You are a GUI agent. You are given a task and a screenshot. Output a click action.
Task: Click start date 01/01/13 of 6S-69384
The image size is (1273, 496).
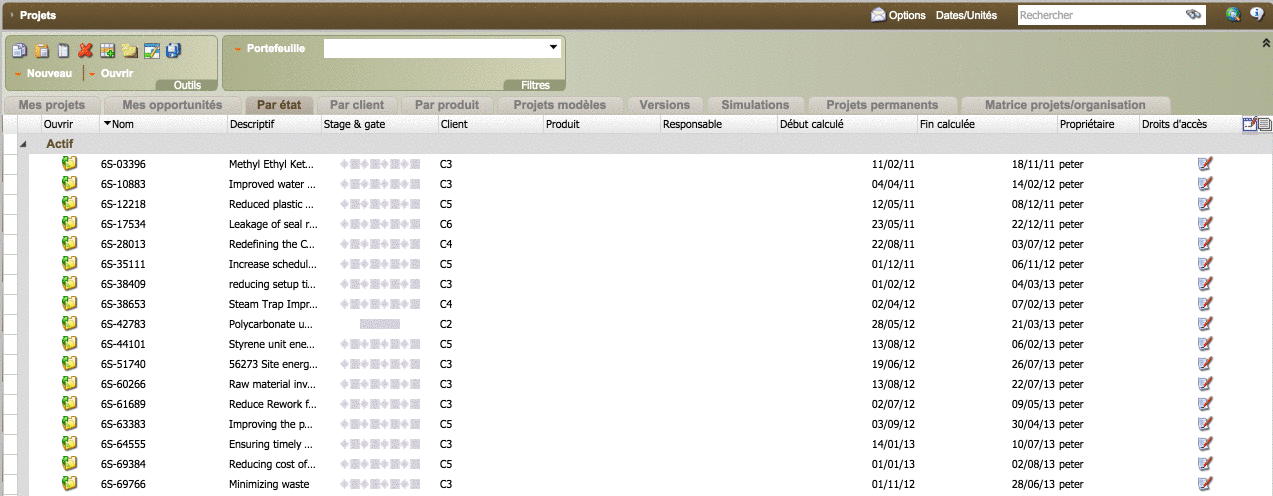point(894,464)
